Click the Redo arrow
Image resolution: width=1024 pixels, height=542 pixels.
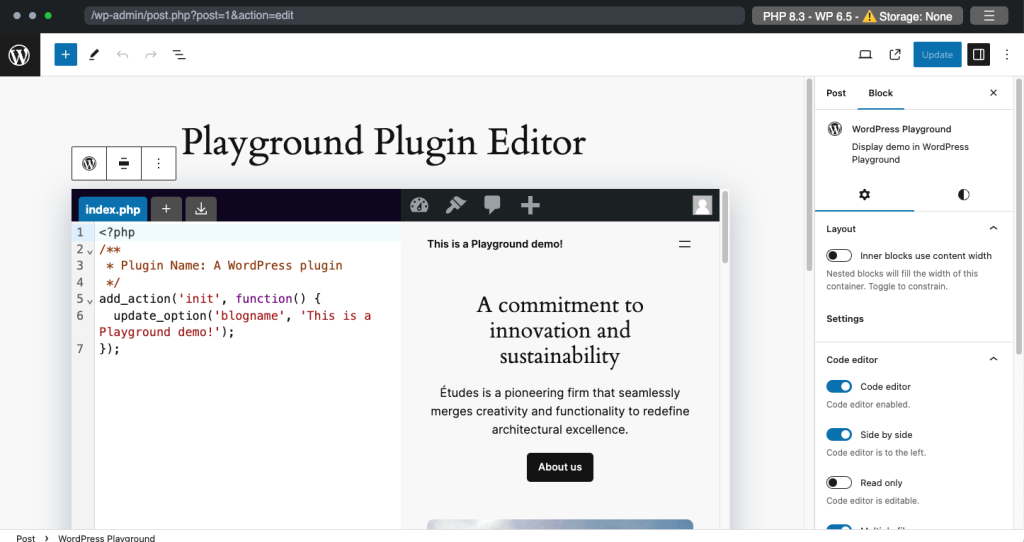[x=151, y=55]
